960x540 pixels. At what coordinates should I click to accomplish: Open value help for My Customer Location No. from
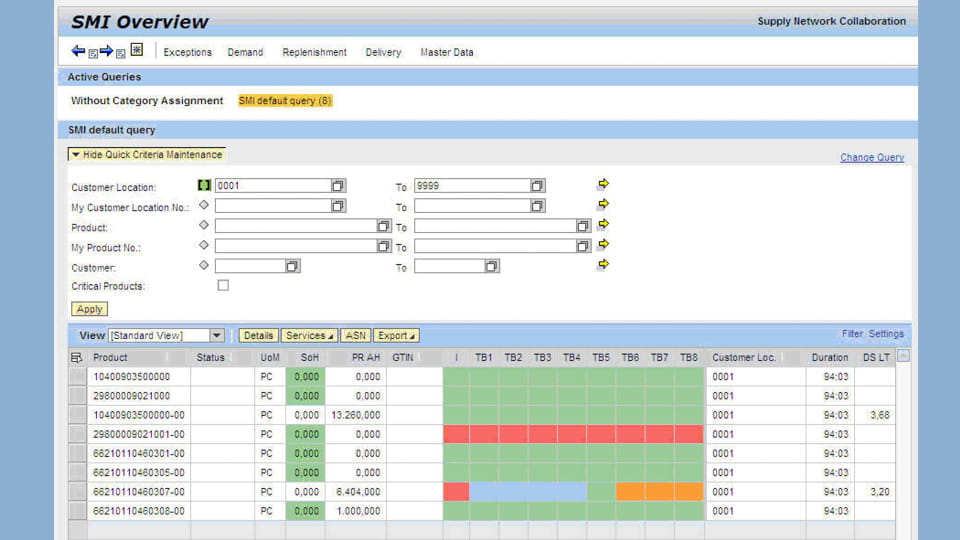(x=338, y=206)
